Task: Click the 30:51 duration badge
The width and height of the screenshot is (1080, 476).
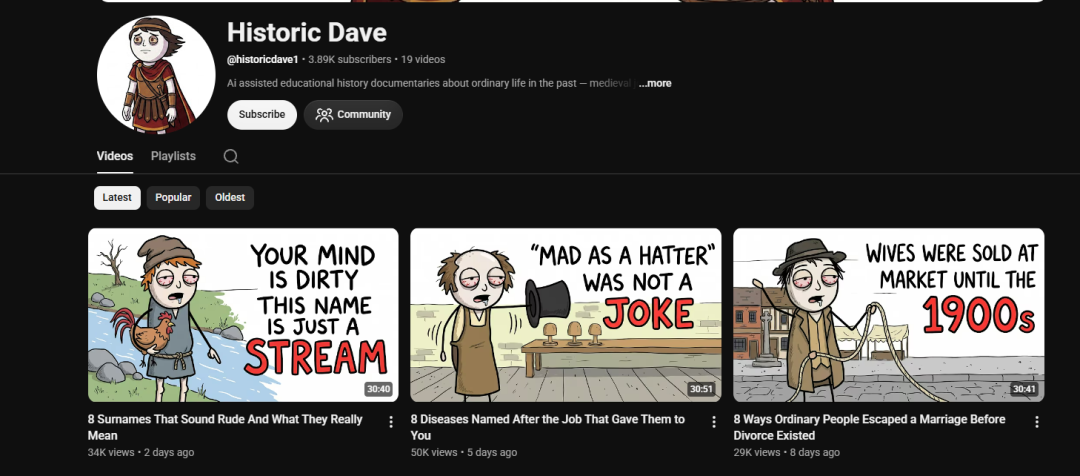Action: [701, 389]
